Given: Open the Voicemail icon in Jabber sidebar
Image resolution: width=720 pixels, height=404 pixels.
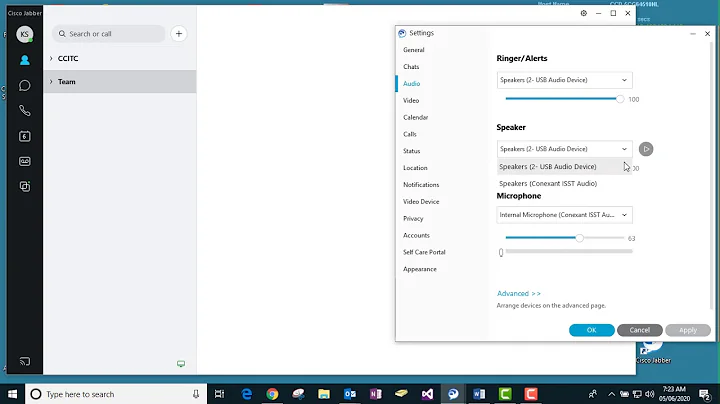Looking at the screenshot, I should coord(25,161).
